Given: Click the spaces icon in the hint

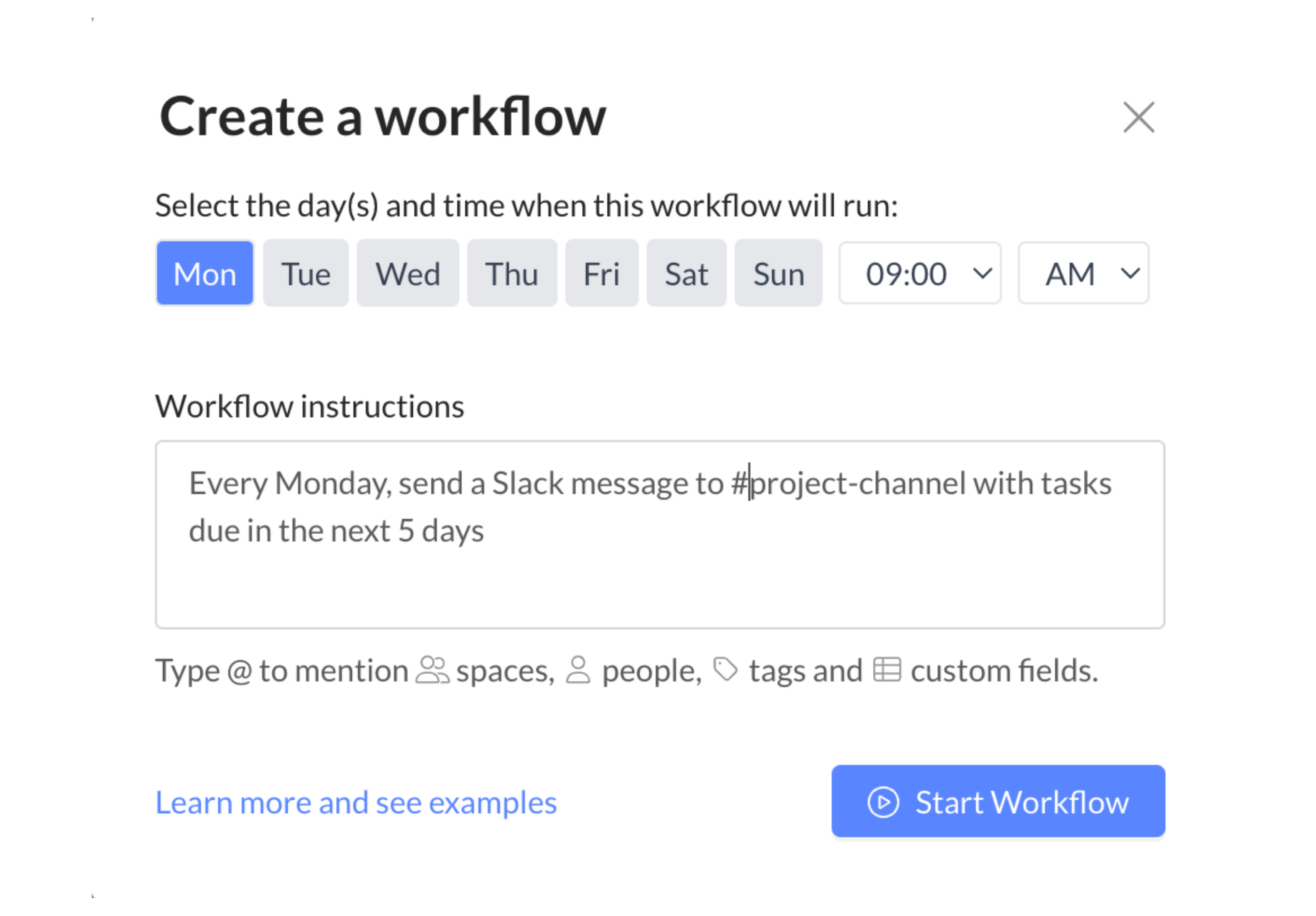Looking at the screenshot, I should 432,670.
